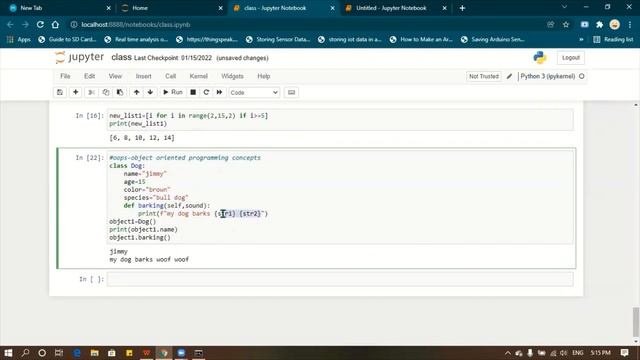Click the In [16] list comprehension cell

(340, 120)
